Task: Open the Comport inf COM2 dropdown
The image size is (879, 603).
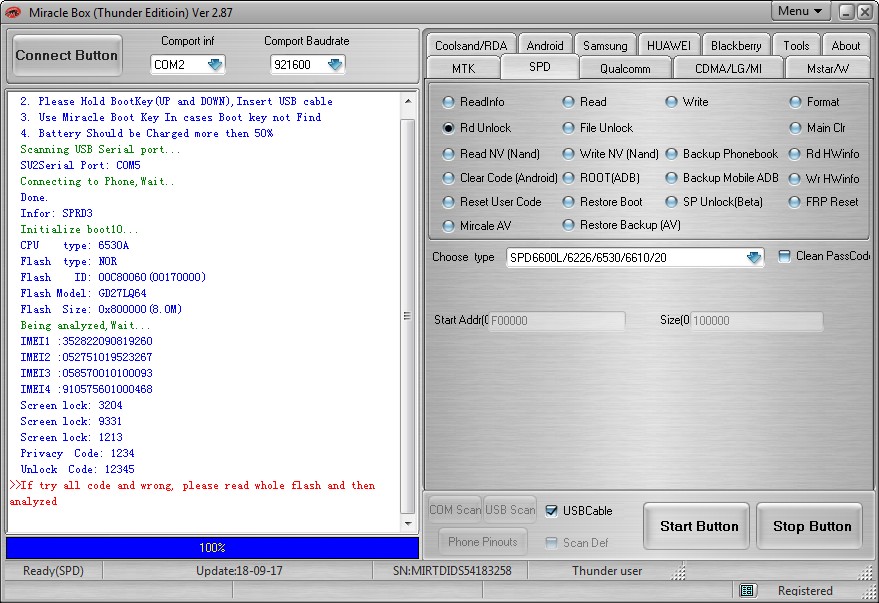Action: tap(215, 65)
